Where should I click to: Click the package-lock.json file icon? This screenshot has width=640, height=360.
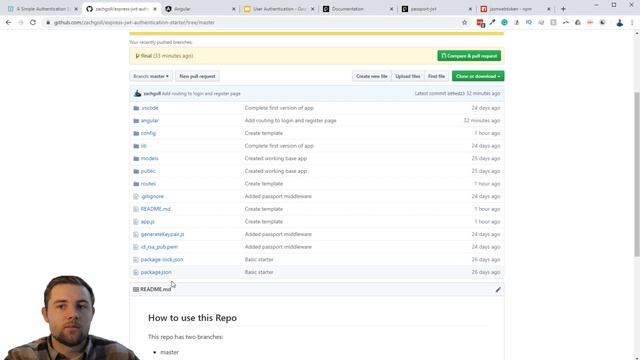(x=136, y=260)
